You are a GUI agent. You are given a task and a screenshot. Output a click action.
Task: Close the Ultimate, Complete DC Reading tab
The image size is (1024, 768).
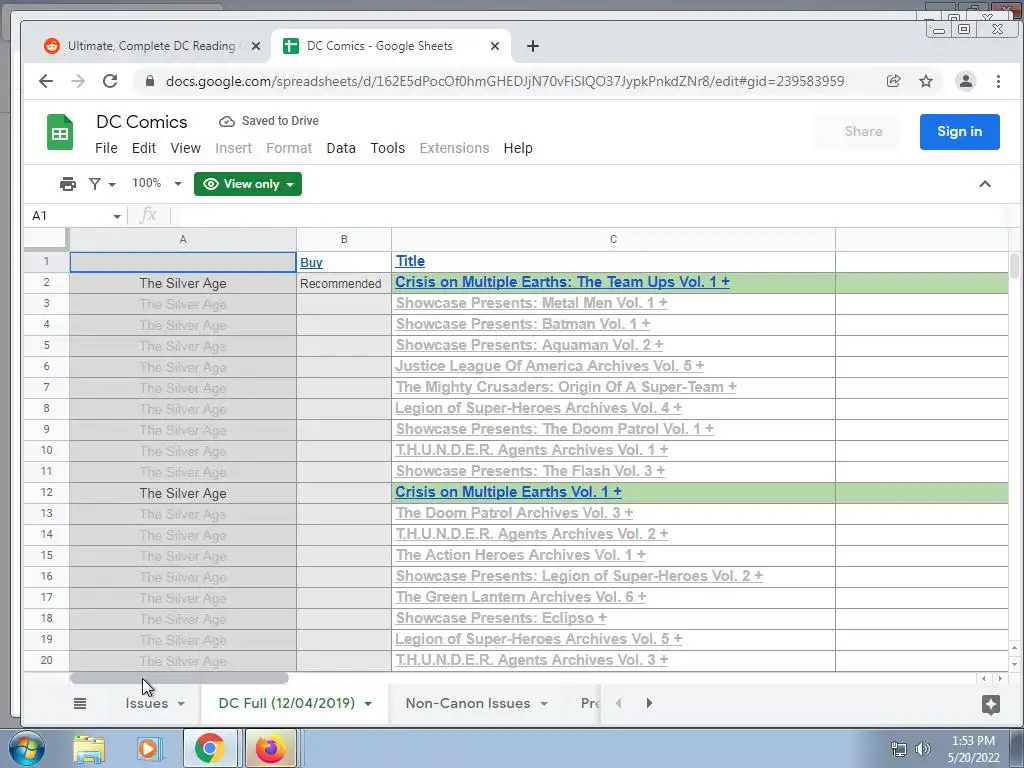(x=256, y=46)
